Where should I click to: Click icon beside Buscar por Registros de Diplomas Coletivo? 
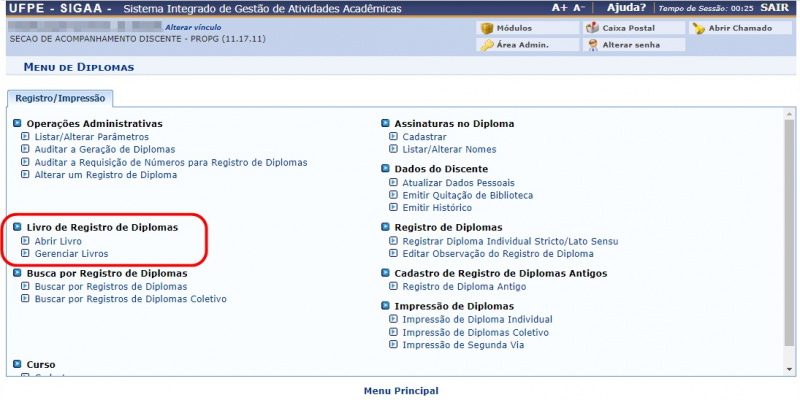(25, 299)
